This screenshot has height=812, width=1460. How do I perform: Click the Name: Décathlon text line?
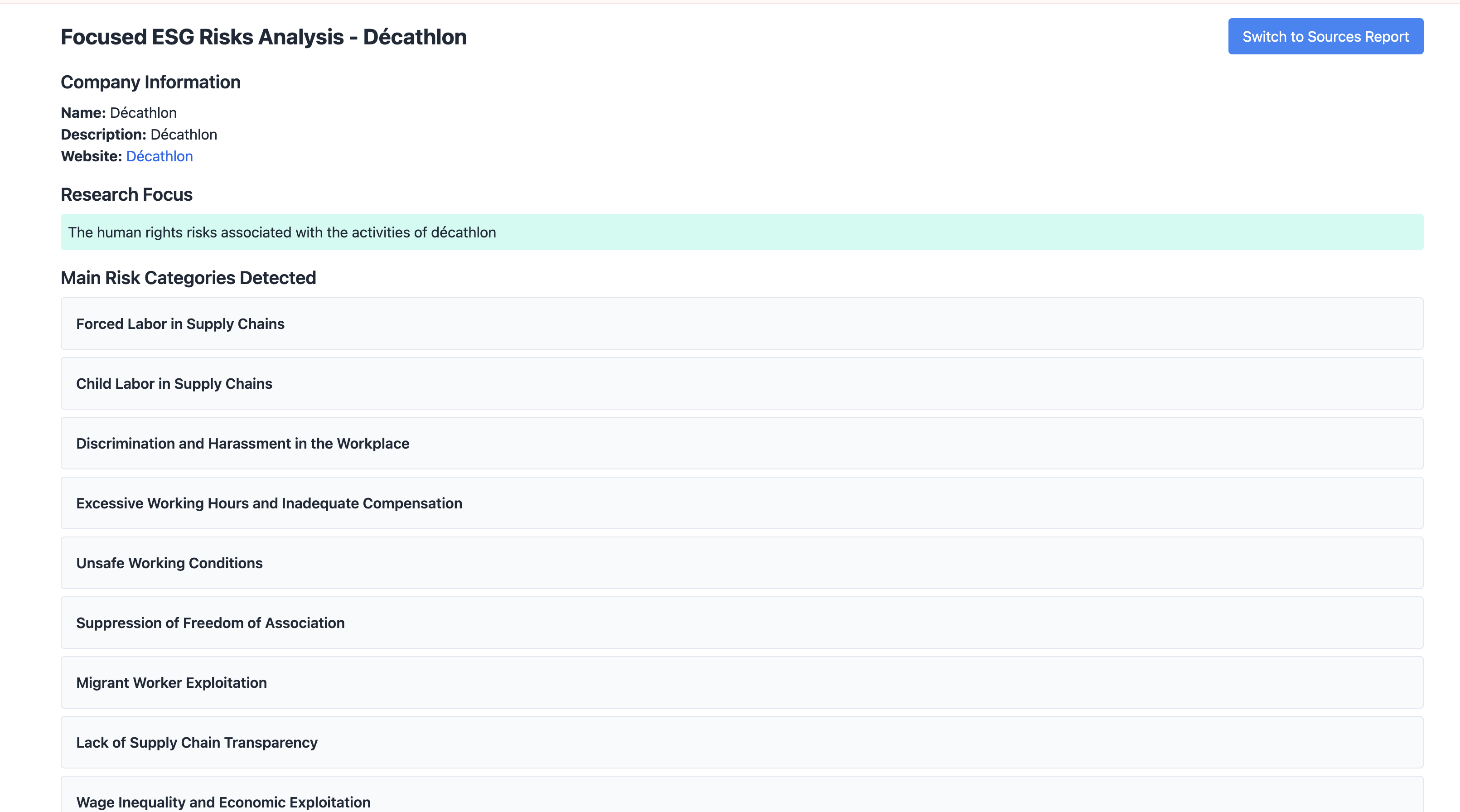point(118,113)
